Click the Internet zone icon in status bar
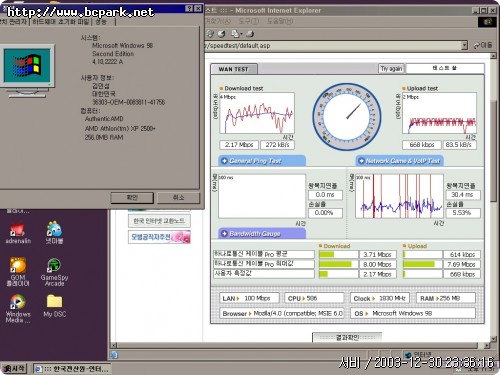This screenshot has height=375, width=500. click(x=407, y=355)
